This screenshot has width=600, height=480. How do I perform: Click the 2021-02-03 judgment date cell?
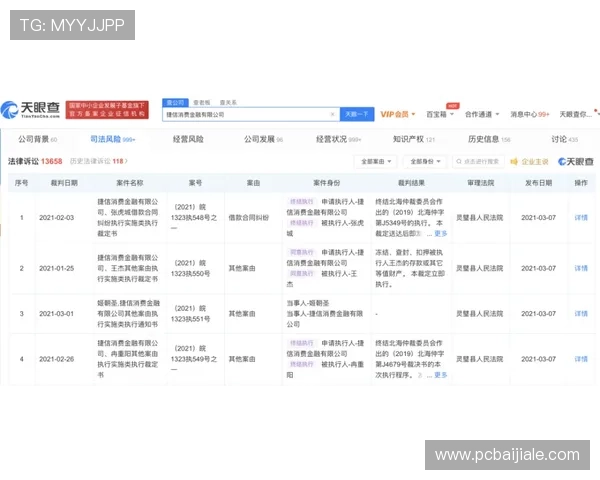pos(56,217)
